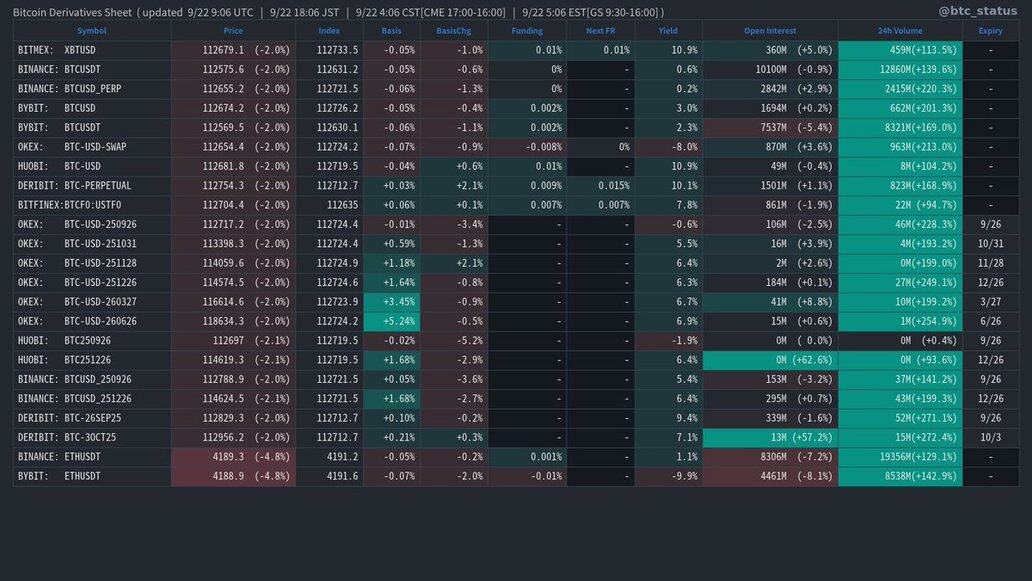Click the Next FR column header

600,31
